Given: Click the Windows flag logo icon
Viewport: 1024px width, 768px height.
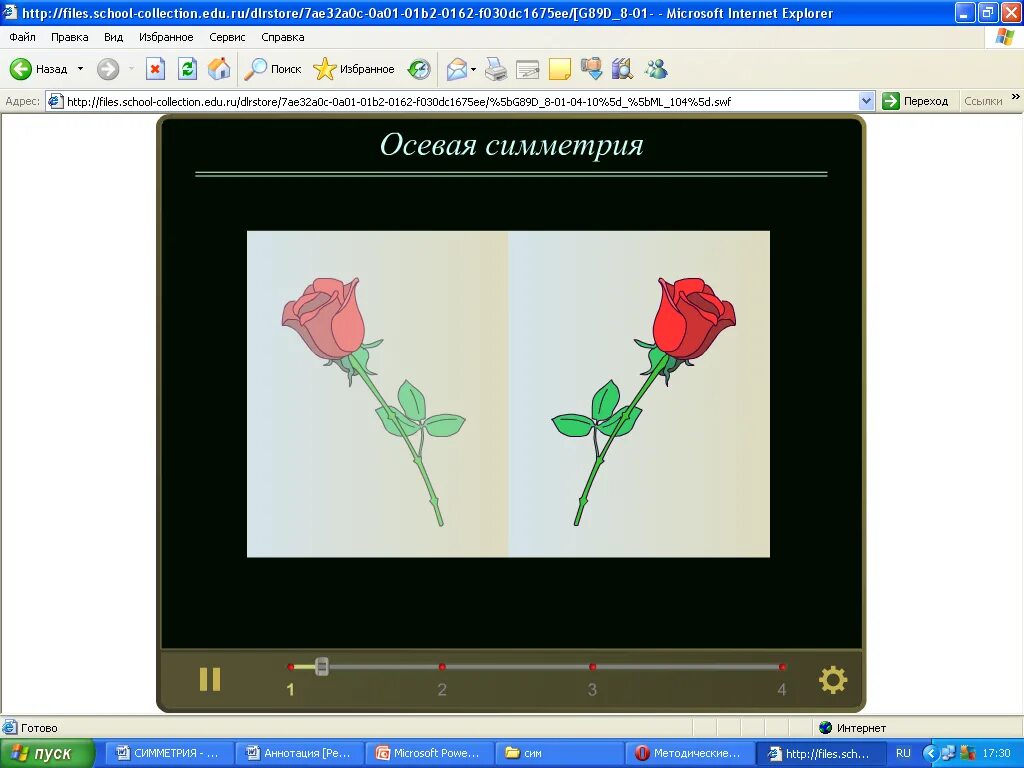Looking at the screenshot, I should 1004,37.
